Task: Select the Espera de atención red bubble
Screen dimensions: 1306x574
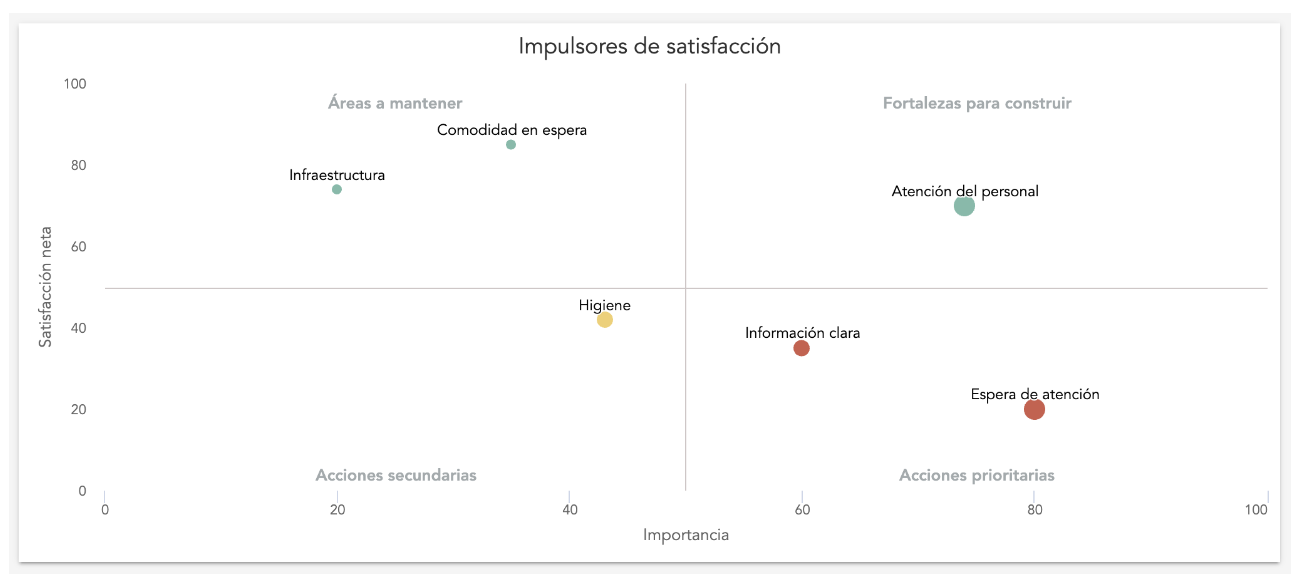Action: coord(1034,409)
